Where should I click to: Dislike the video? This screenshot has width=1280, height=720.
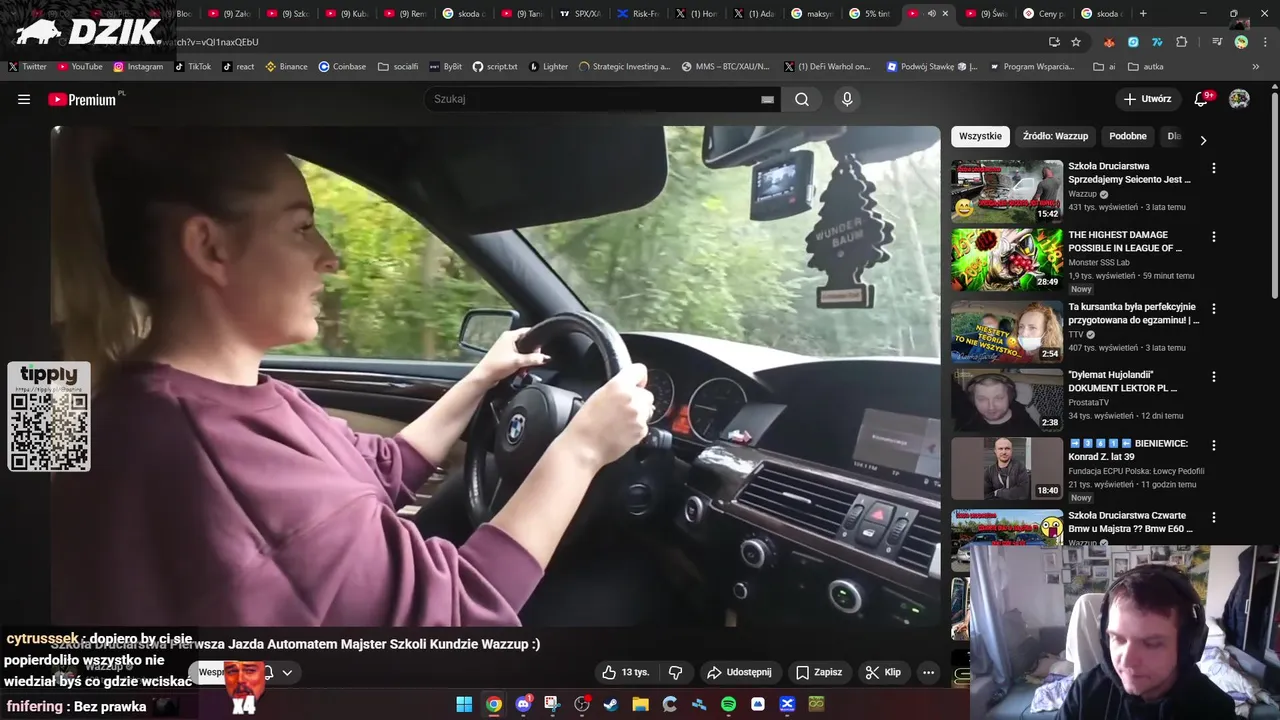click(675, 672)
